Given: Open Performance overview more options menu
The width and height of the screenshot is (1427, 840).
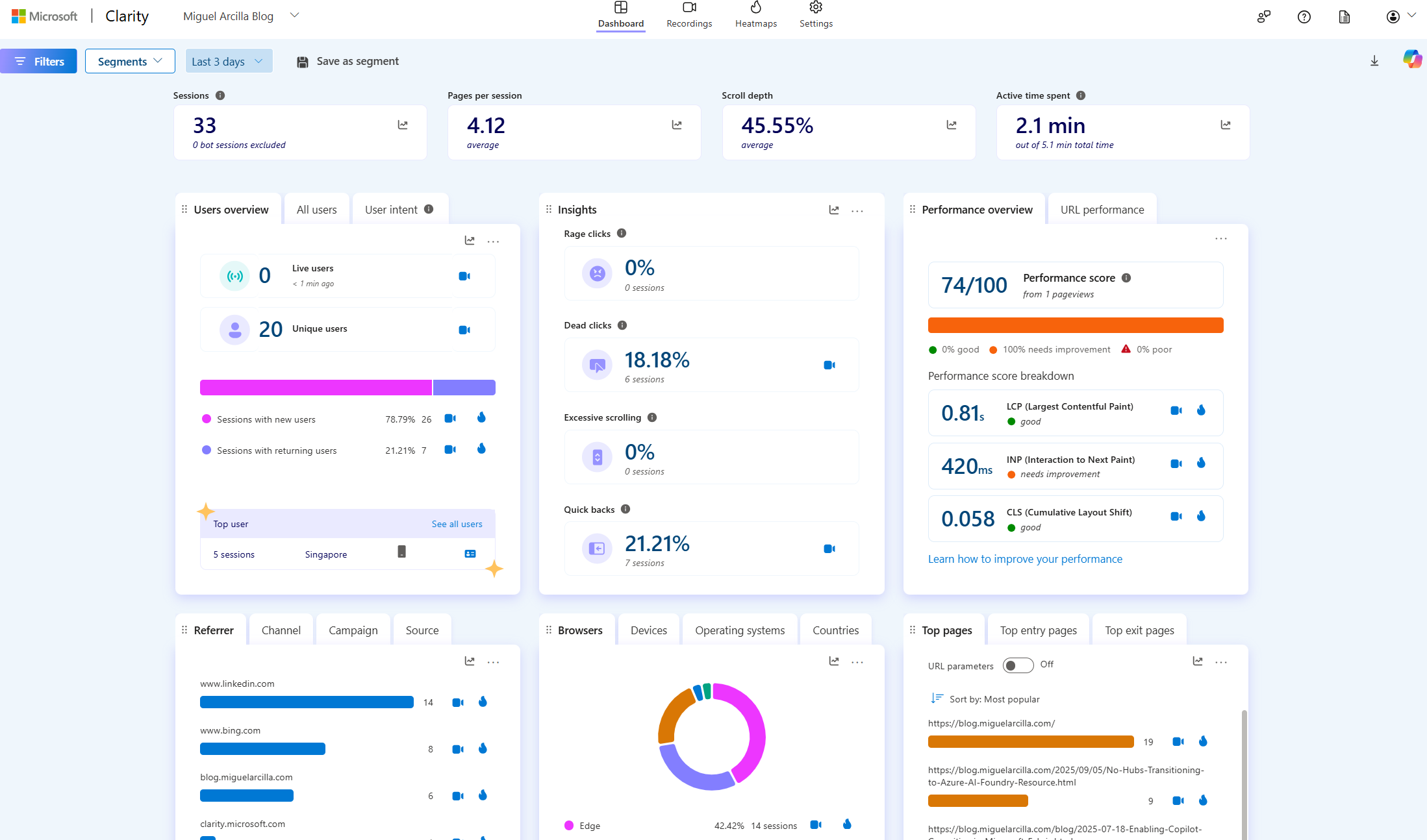Looking at the screenshot, I should pyautogui.click(x=1221, y=238).
